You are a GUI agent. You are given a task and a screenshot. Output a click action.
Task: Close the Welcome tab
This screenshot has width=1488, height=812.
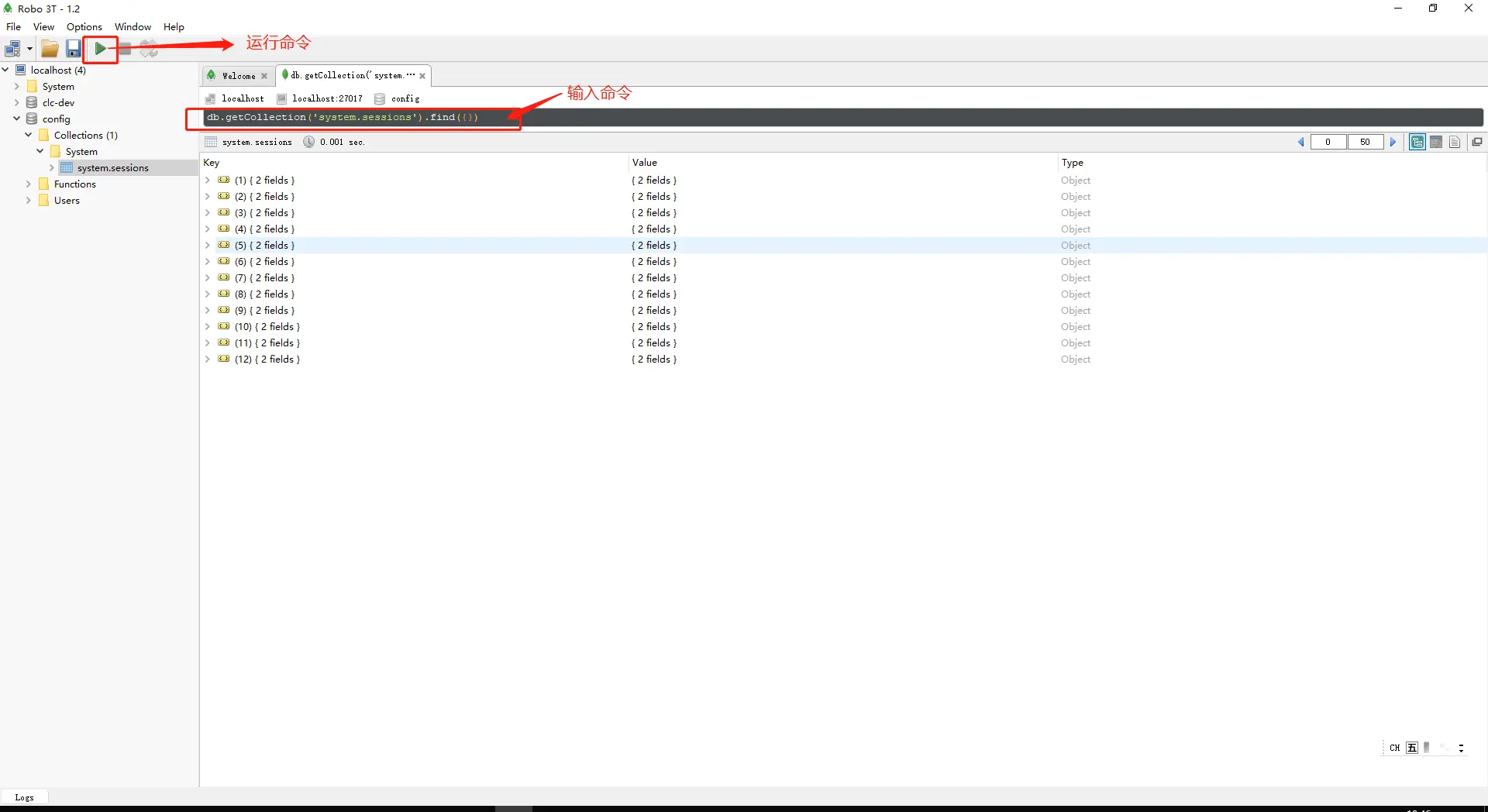(x=264, y=76)
